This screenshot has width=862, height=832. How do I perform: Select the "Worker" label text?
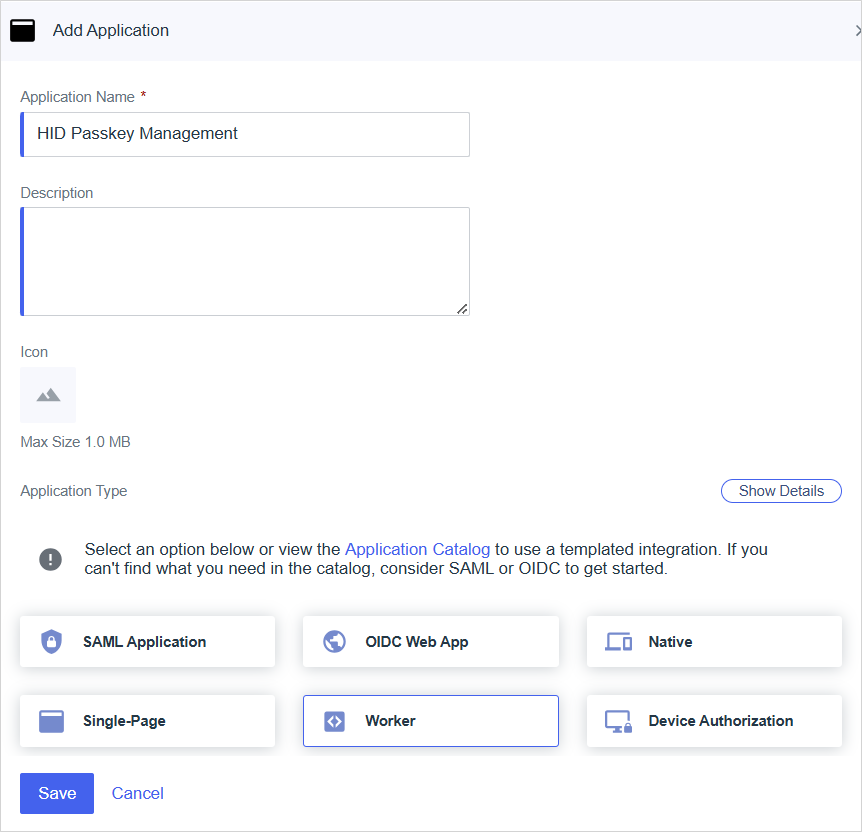pos(390,721)
